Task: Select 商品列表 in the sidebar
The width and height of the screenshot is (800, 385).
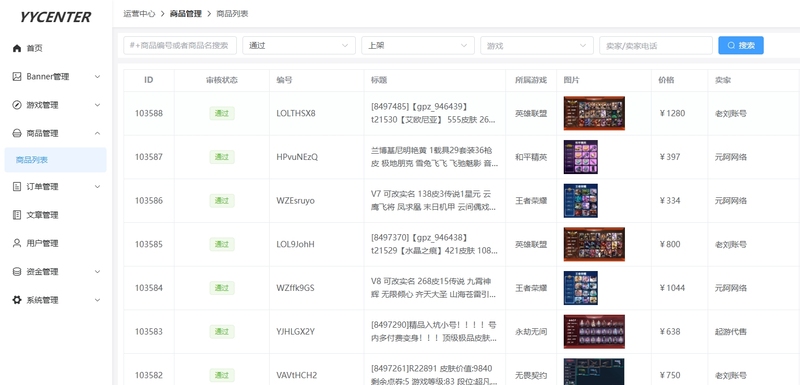Action: click(55, 160)
